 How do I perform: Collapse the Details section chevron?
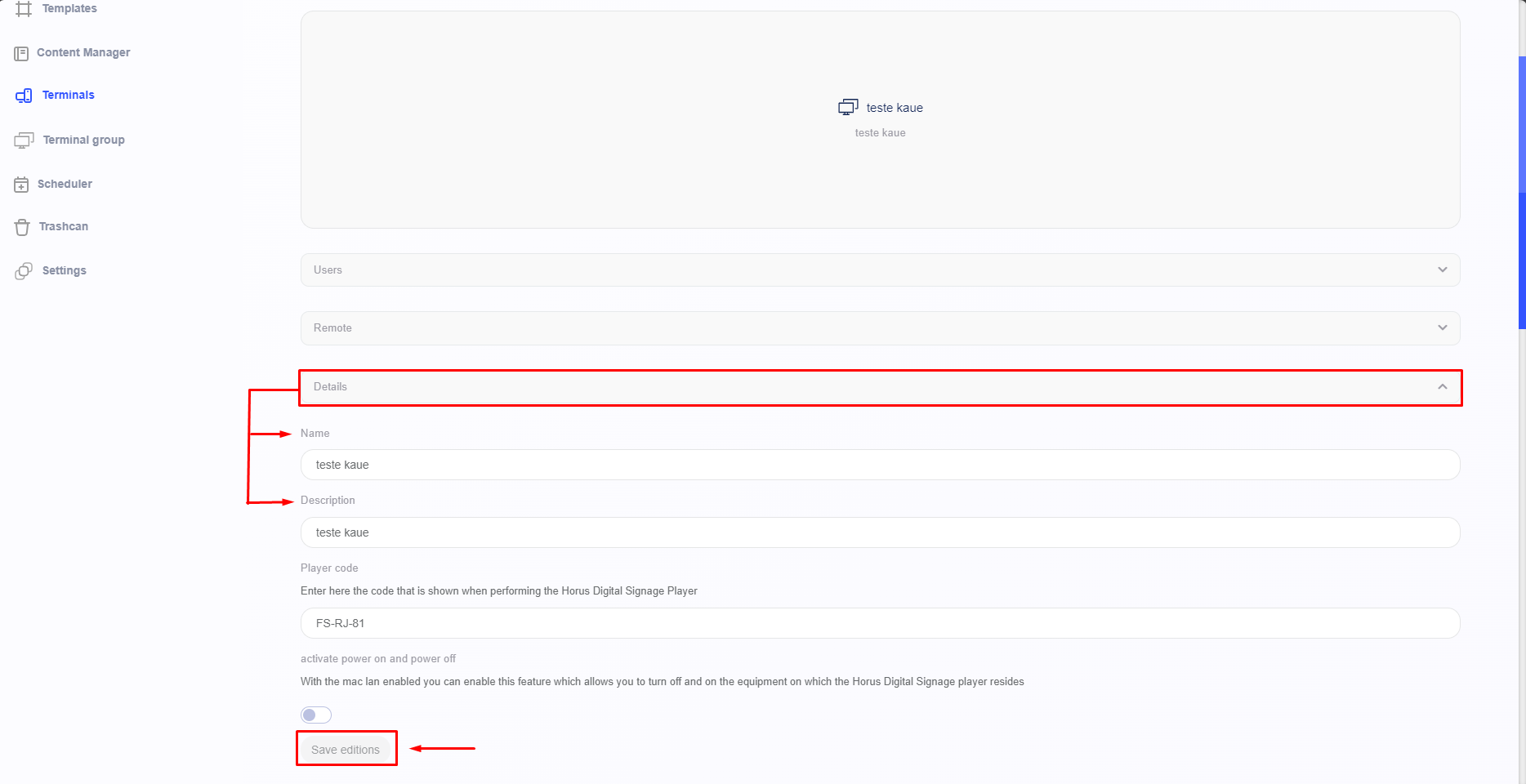[x=1442, y=387]
